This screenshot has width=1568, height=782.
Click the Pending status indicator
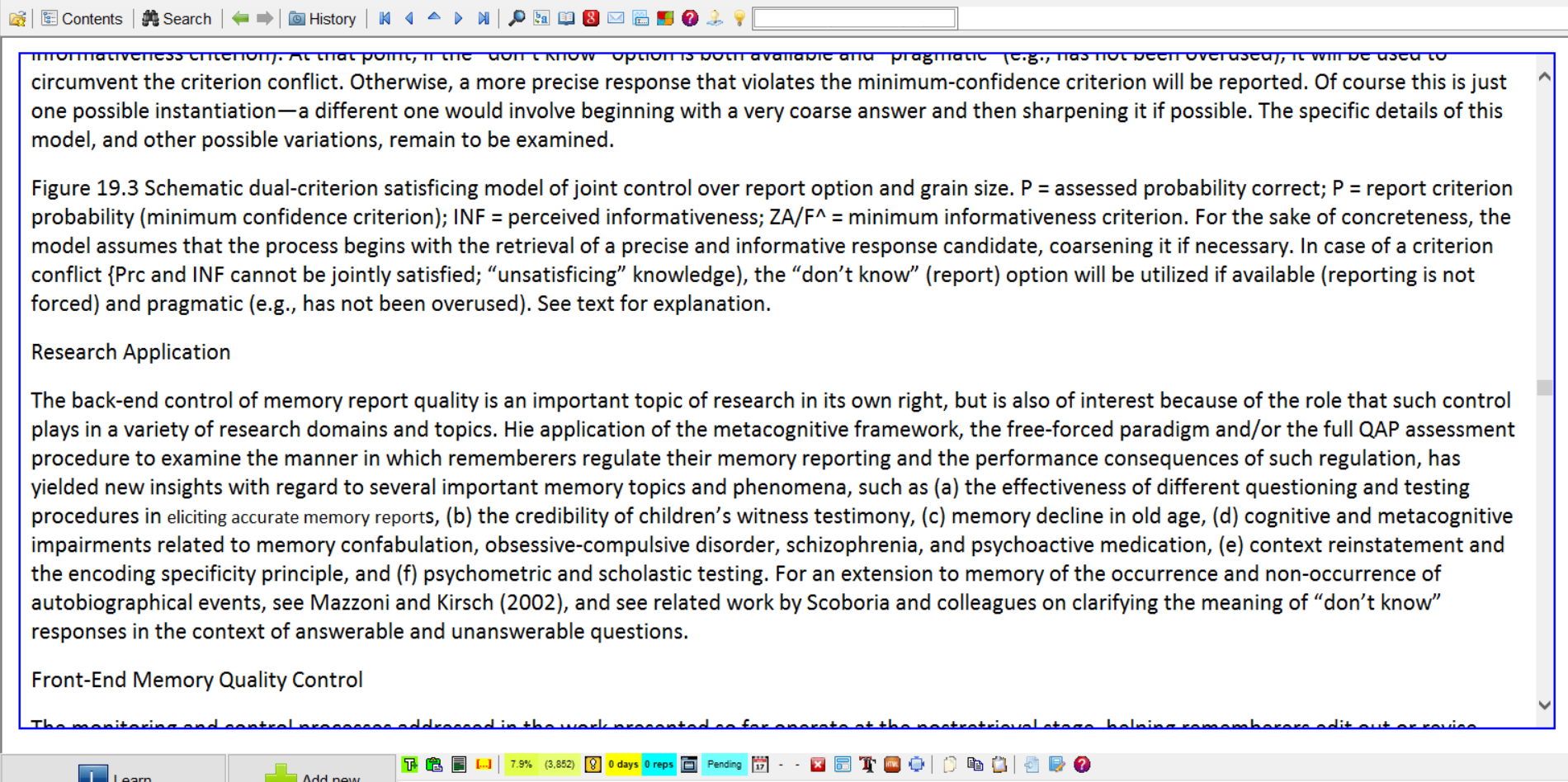coord(724,765)
